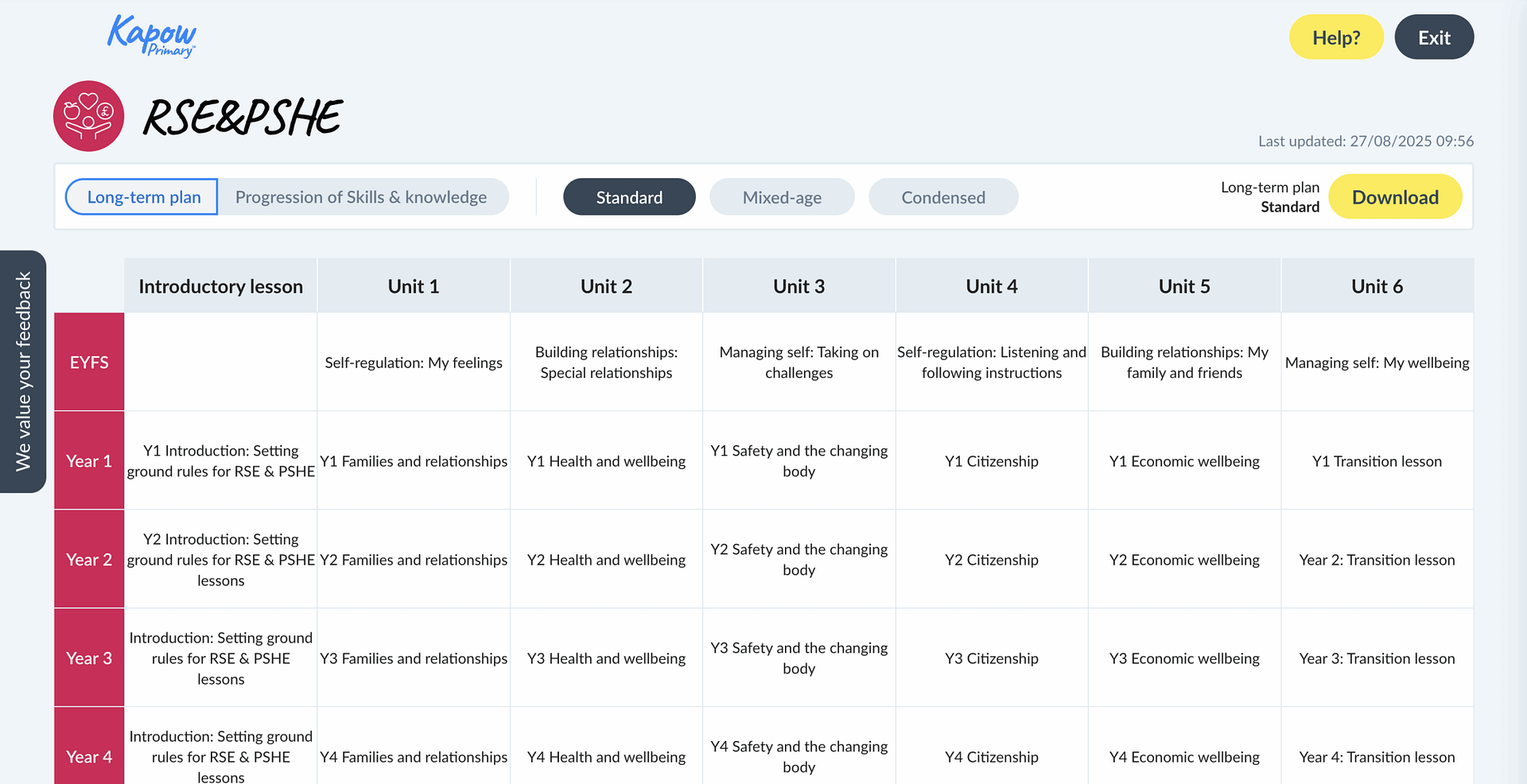This screenshot has width=1527, height=784.
Task: Open Y2 Health and wellbeing unit
Action: [606, 560]
